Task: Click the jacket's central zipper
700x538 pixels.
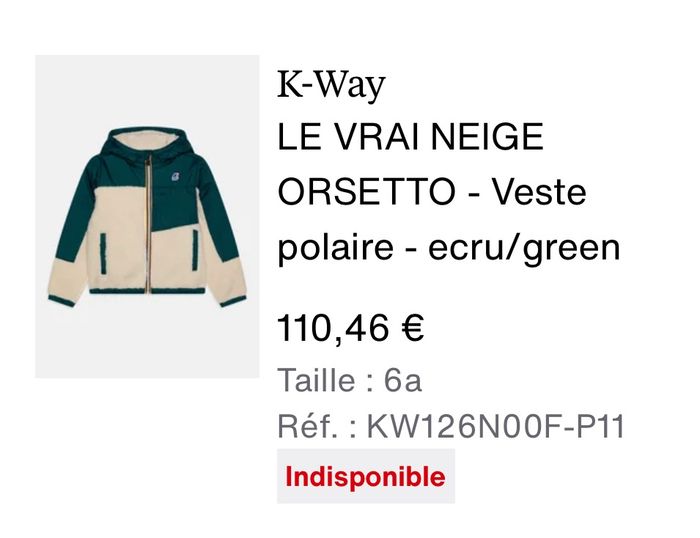Action: pos(147,223)
